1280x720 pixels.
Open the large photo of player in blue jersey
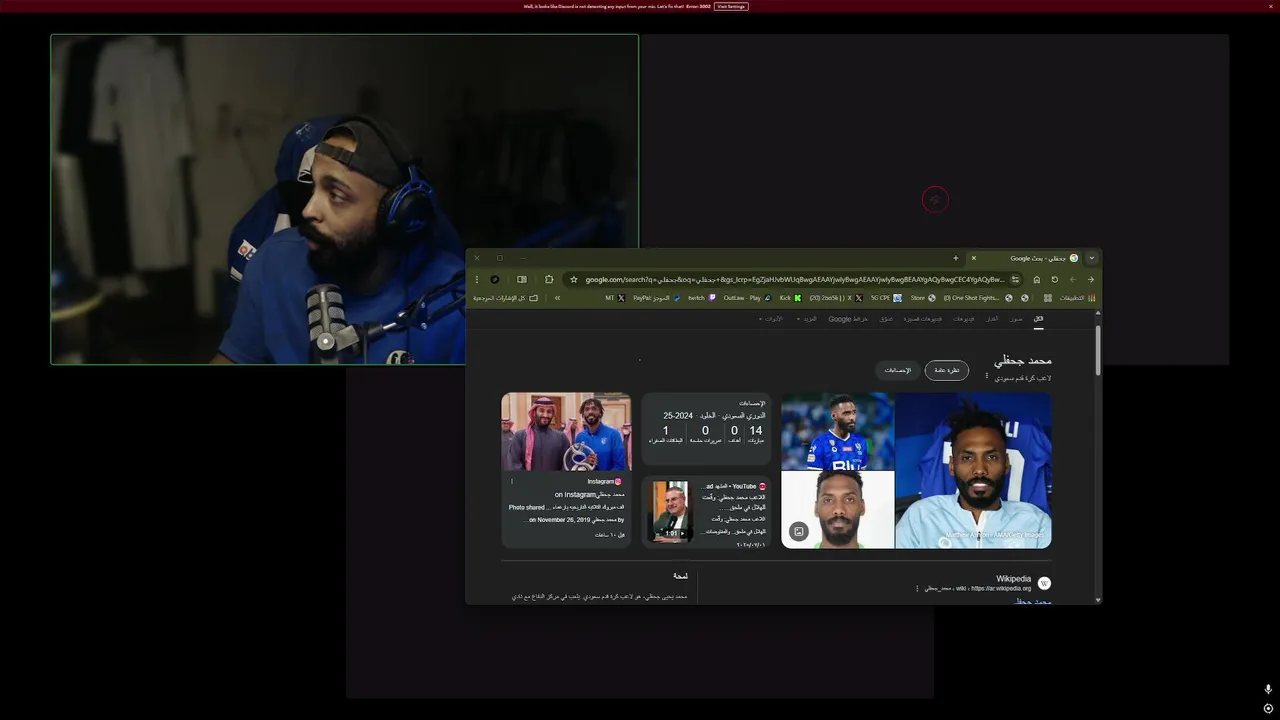coord(973,470)
